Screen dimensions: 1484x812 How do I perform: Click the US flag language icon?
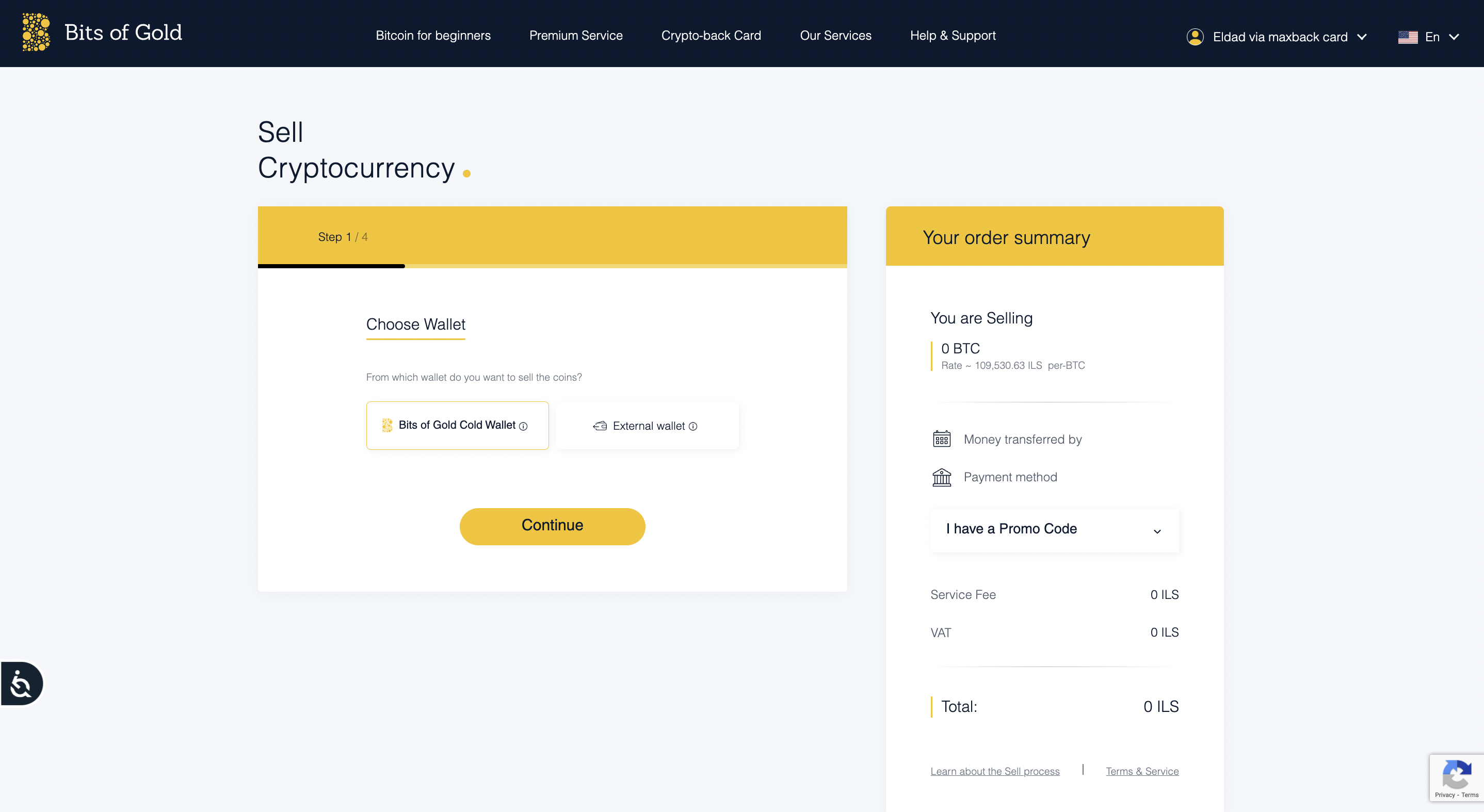1408,37
